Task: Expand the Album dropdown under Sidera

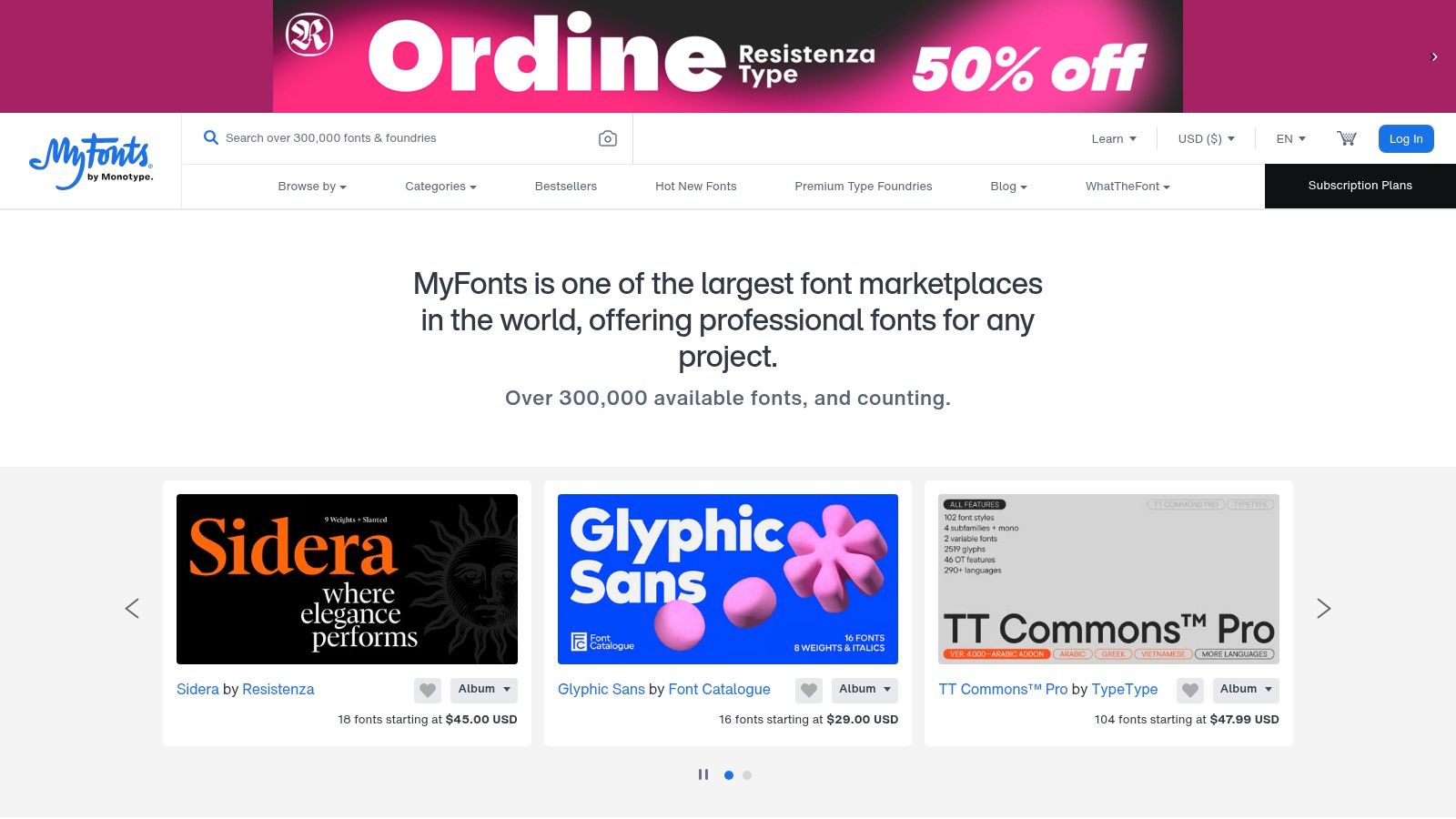Action: (483, 690)
